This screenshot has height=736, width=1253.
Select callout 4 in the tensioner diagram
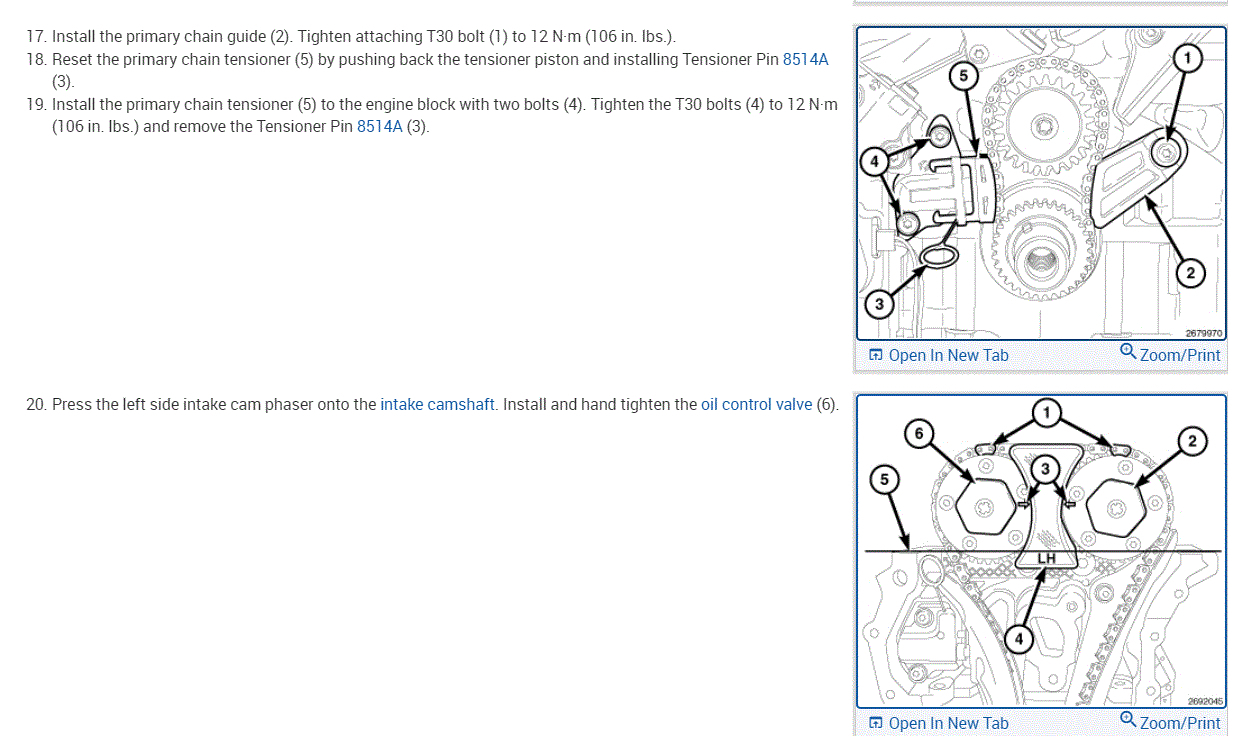point(874,160)
